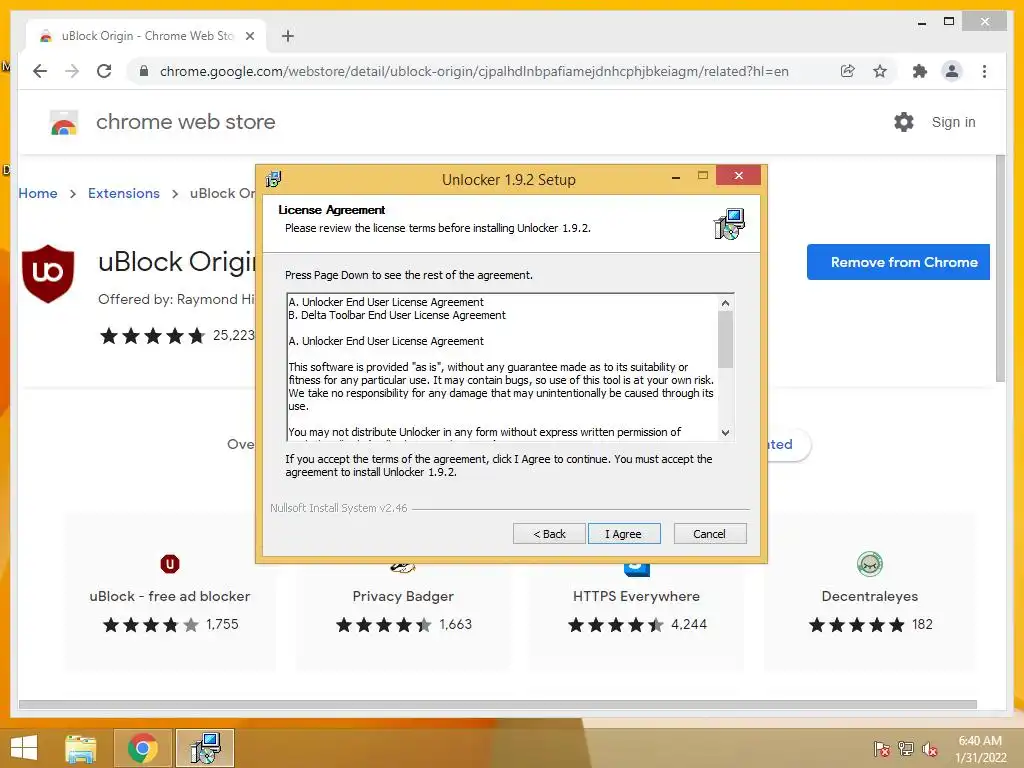
Task: Go back in Chrome browser
Action: [40, 71]
